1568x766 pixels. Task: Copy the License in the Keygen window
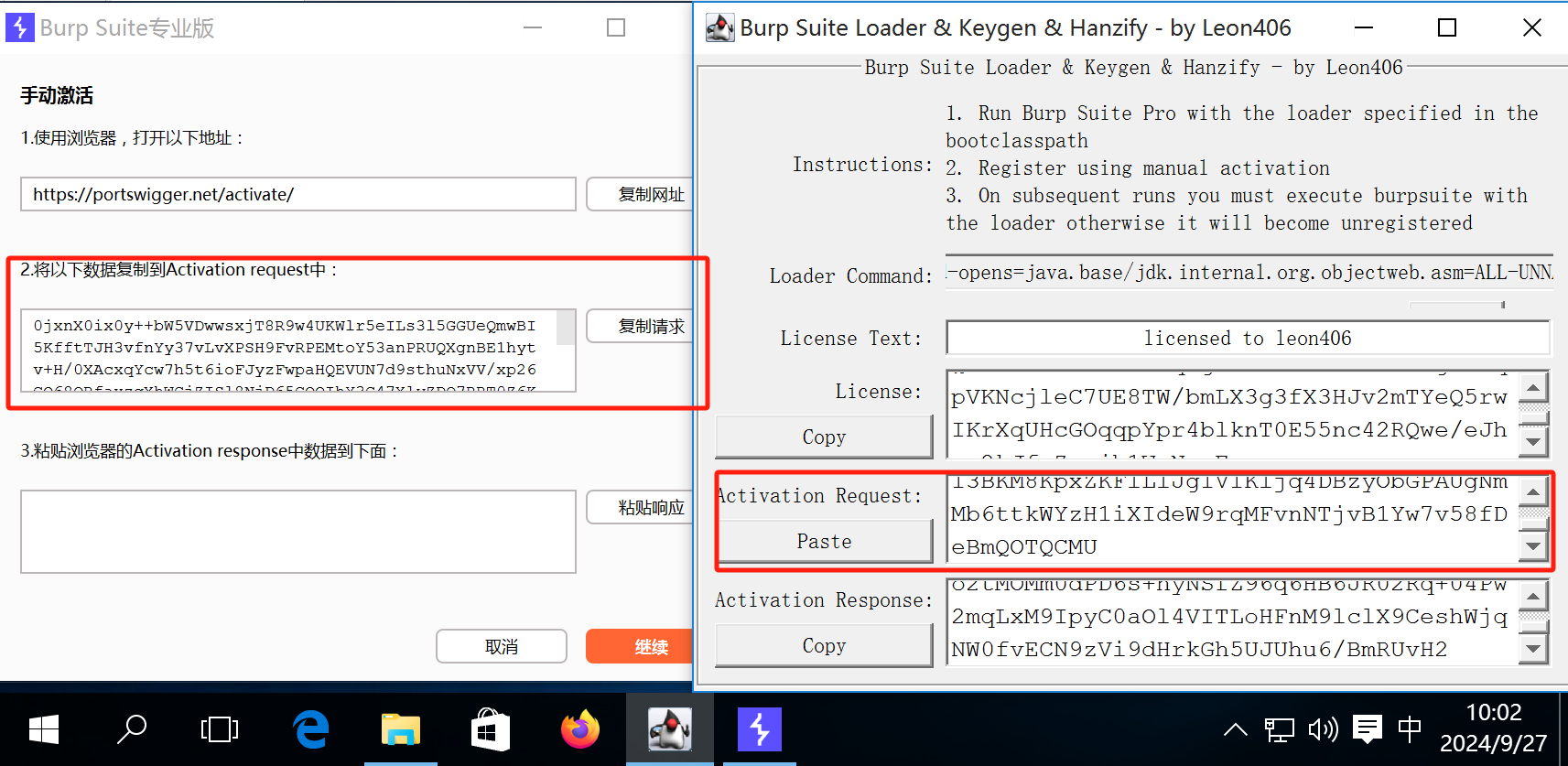pos(824,437)
